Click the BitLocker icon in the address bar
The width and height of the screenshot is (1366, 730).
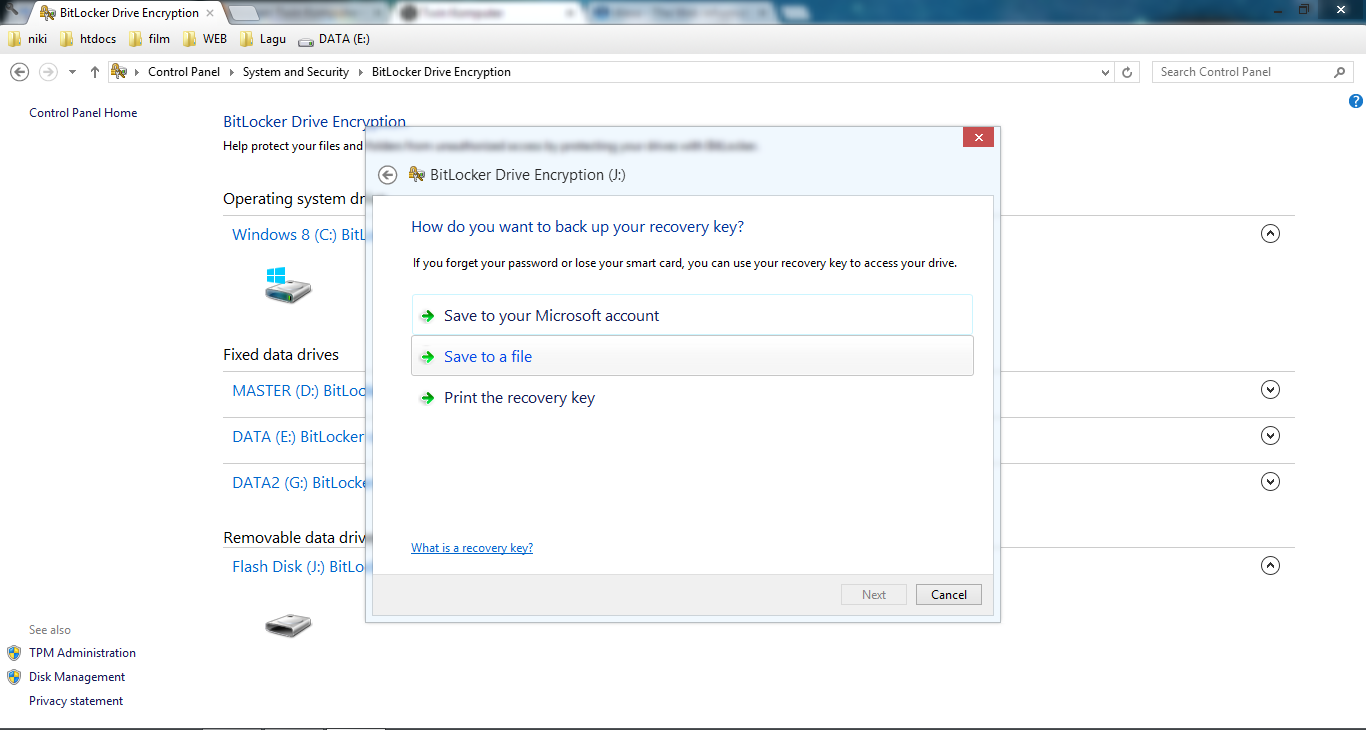119,72
